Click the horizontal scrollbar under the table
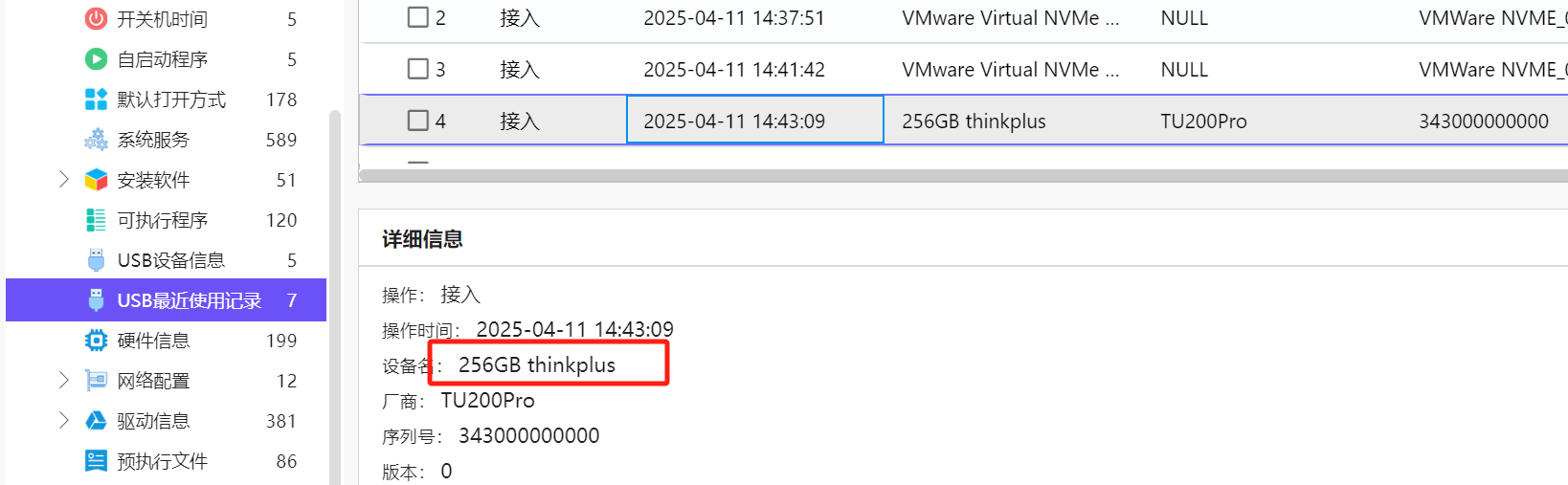This screenshot has height=485, width=1568. click(x=963, y=176)
